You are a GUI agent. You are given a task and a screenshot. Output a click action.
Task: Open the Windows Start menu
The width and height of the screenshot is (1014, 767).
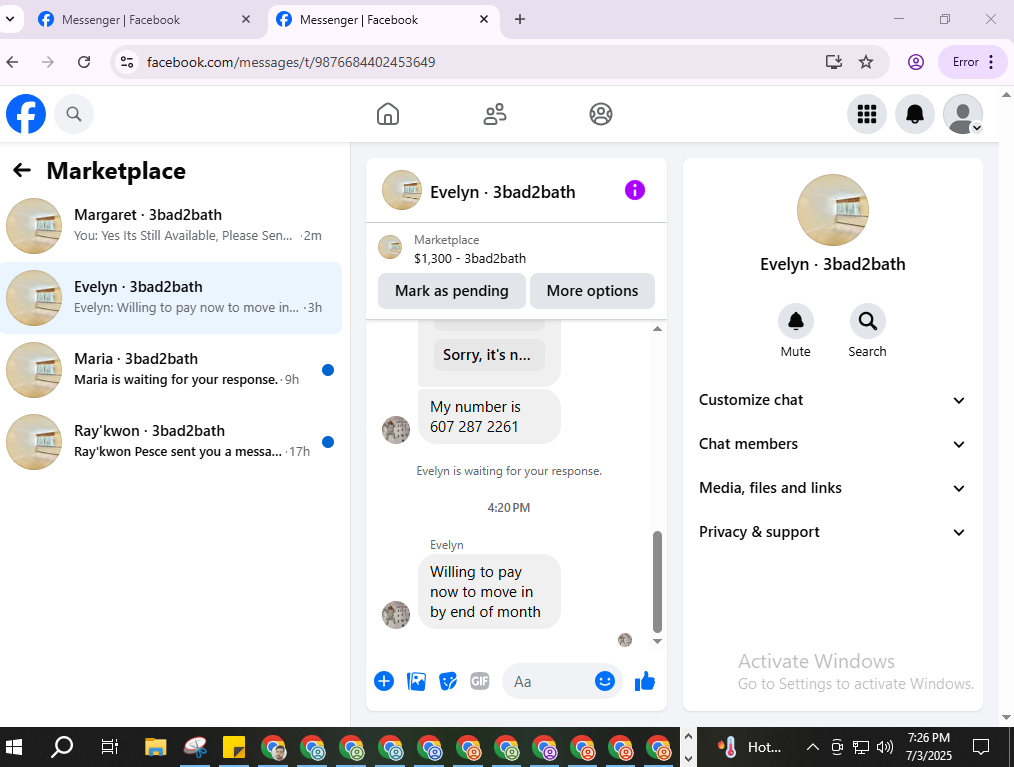point(14,748)
